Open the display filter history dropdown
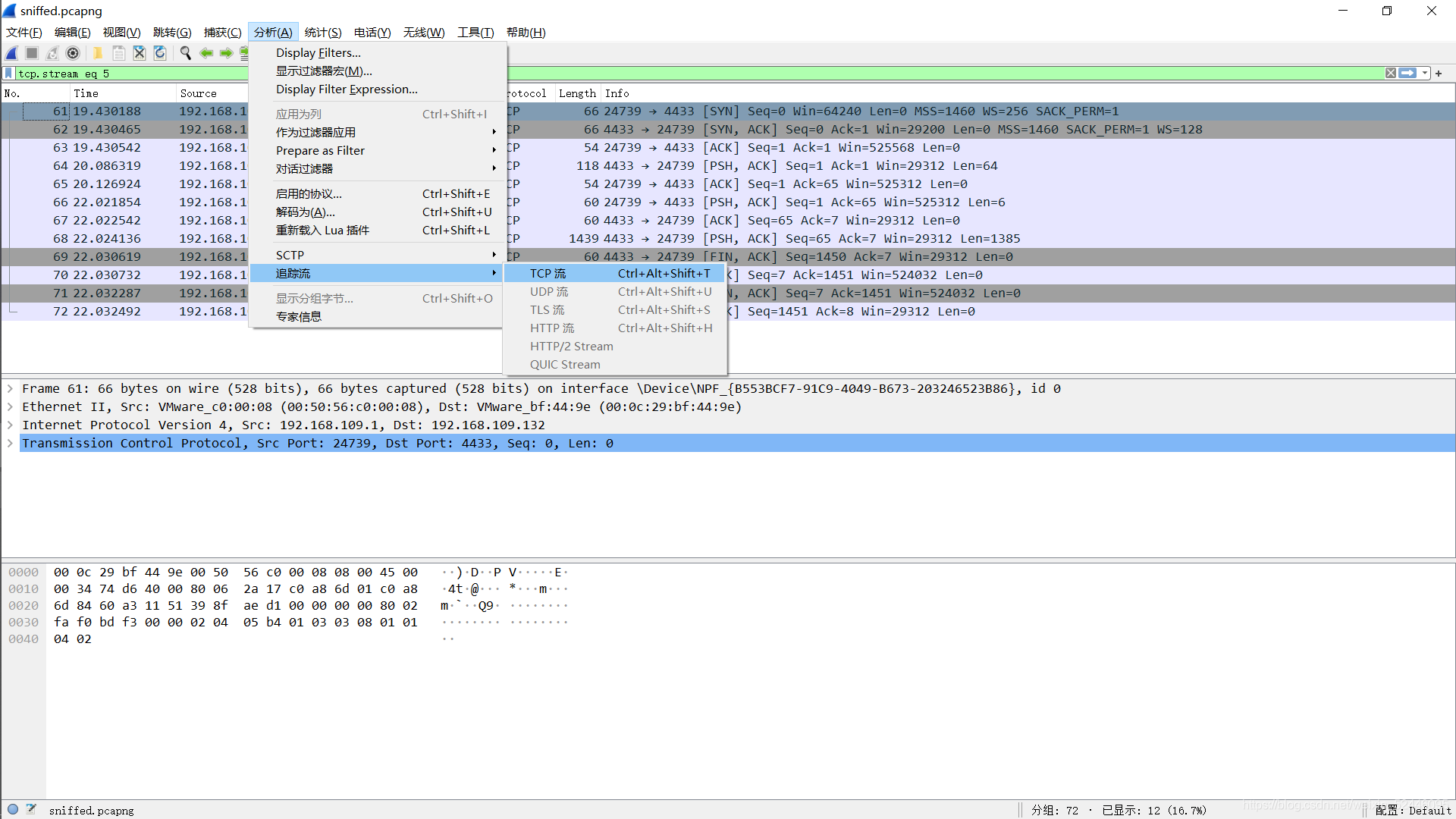 (x=1425, y=74)
